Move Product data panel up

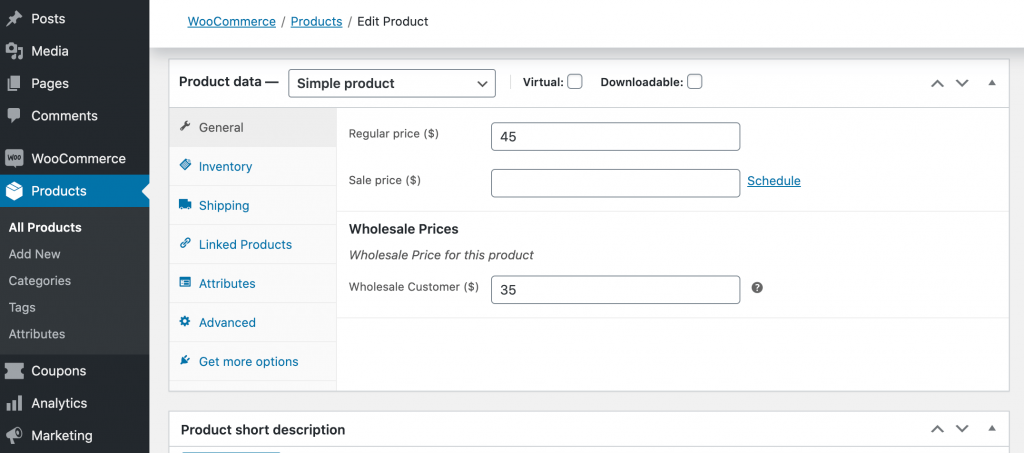tap(937, 83)
